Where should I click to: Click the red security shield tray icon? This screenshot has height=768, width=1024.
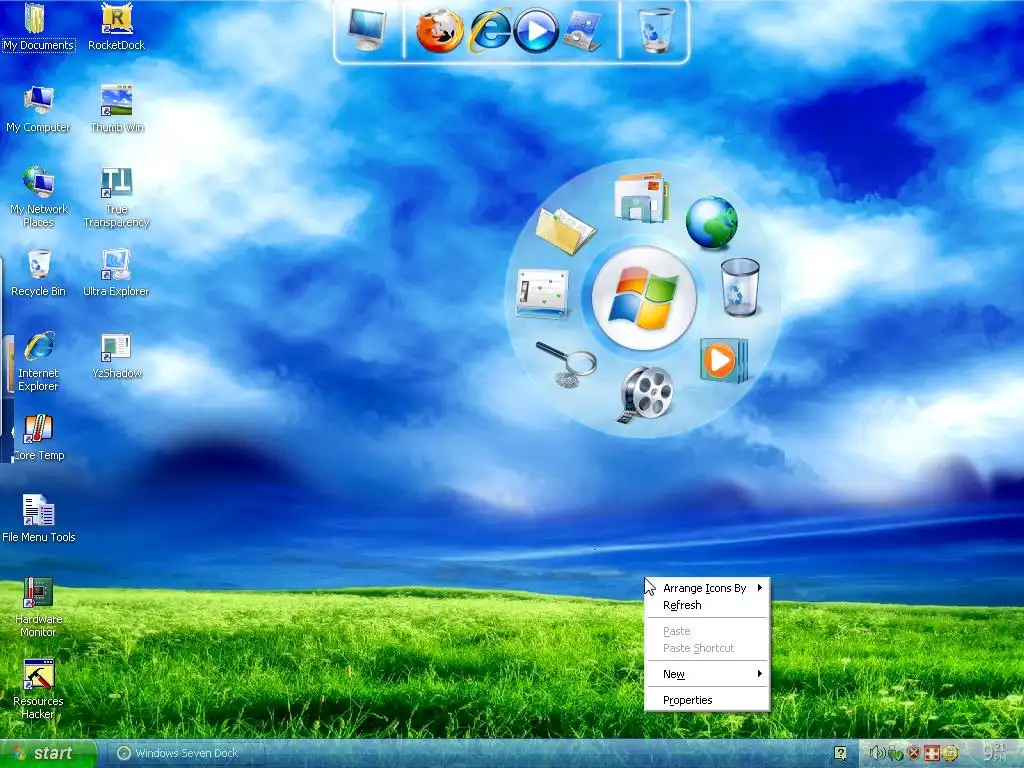pos(914,754)
